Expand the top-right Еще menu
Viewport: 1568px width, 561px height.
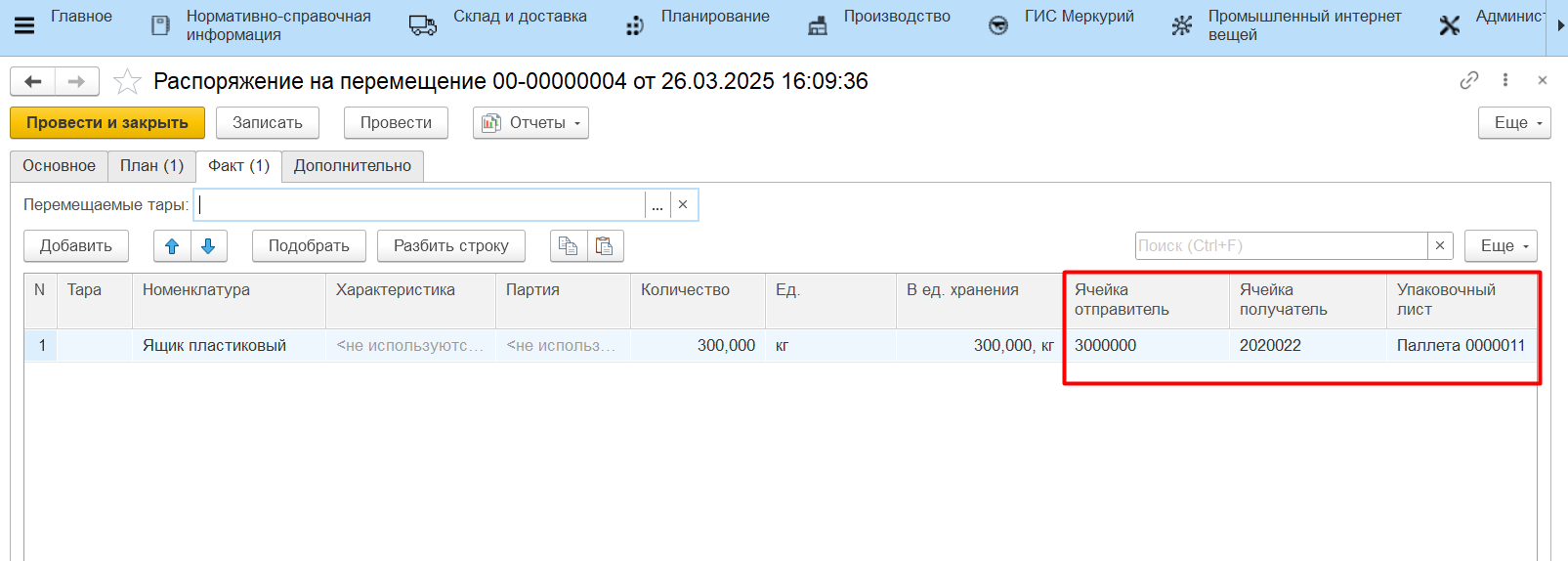1514,123
